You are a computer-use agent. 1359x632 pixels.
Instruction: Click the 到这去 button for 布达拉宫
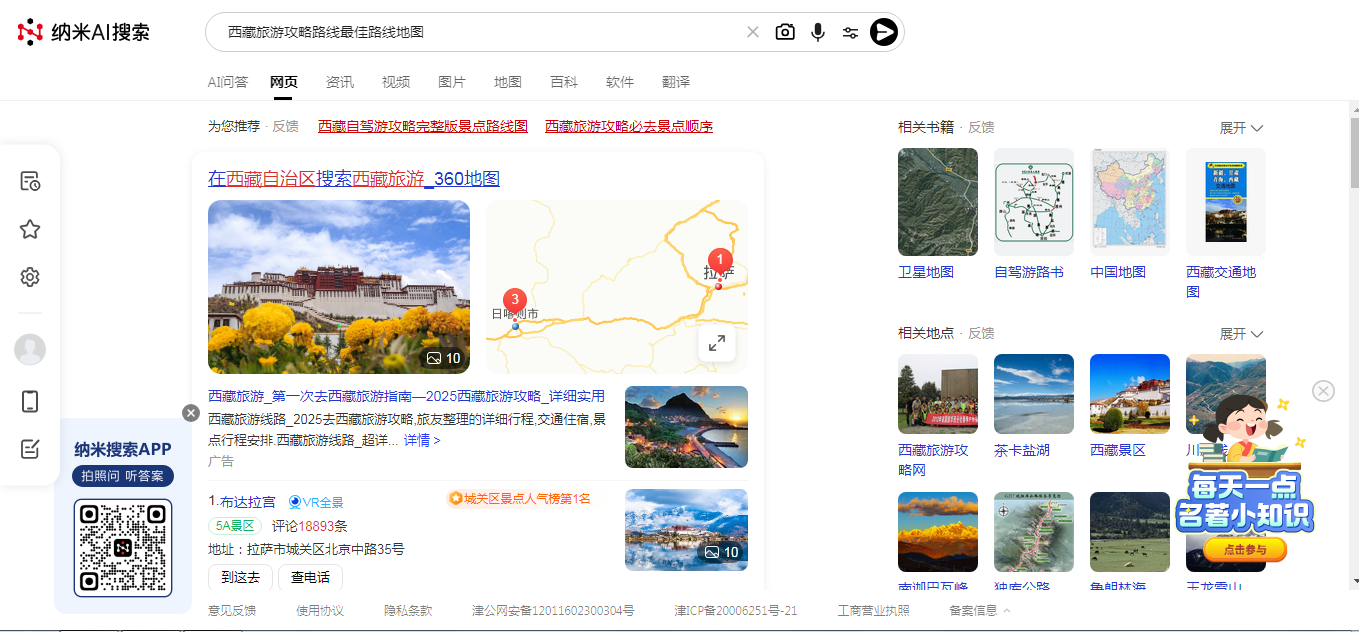239,578
